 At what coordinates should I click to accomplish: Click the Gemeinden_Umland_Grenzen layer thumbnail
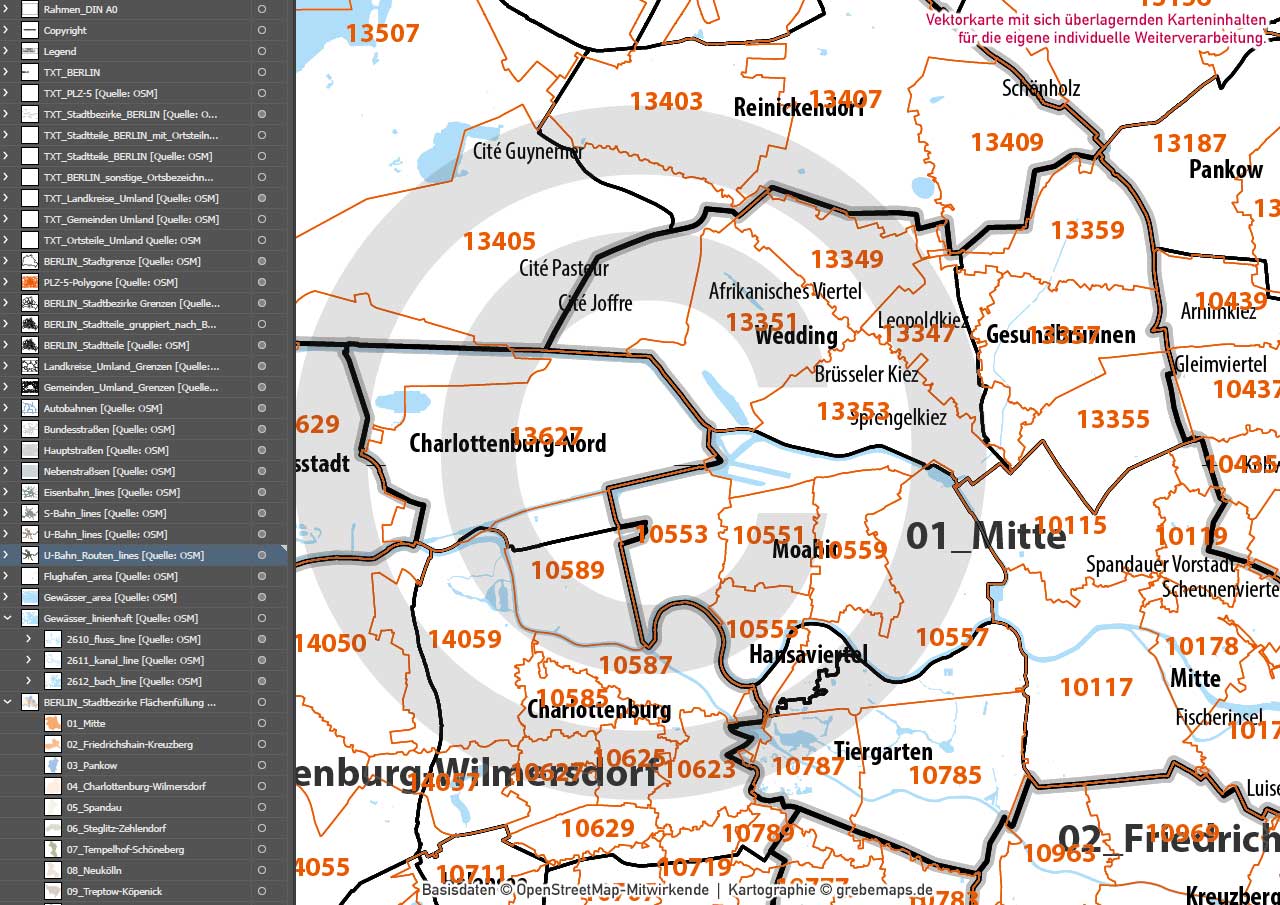click(x=29, y=388)
